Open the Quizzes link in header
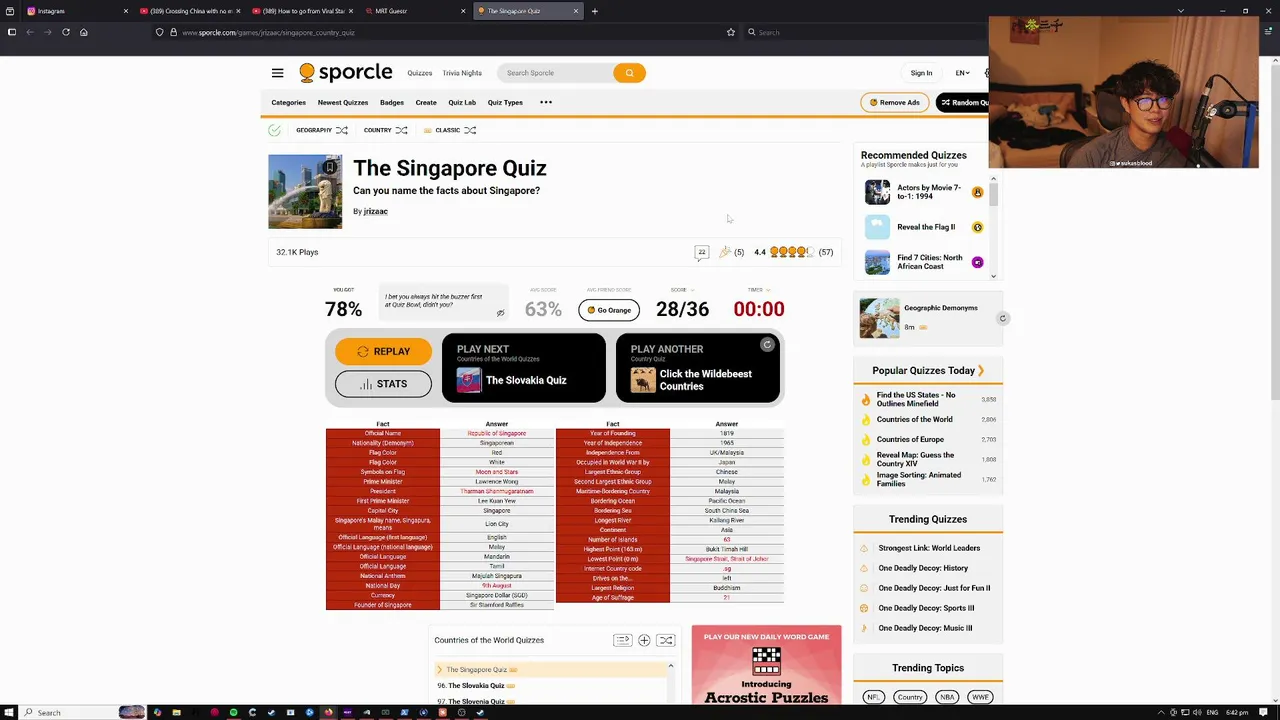Screen dimensions: 1280x720 click(x=420, y=73)
